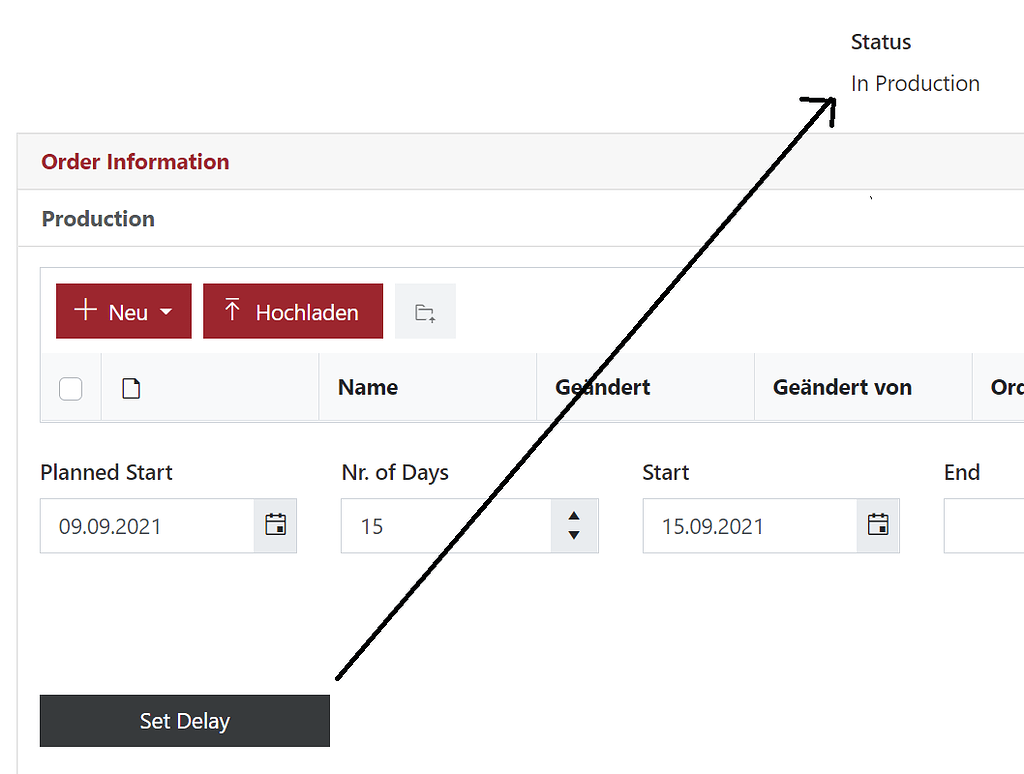This screenshot has width=1024, height=774.
Task: Click the Geändert von column header
Action: 842,388
